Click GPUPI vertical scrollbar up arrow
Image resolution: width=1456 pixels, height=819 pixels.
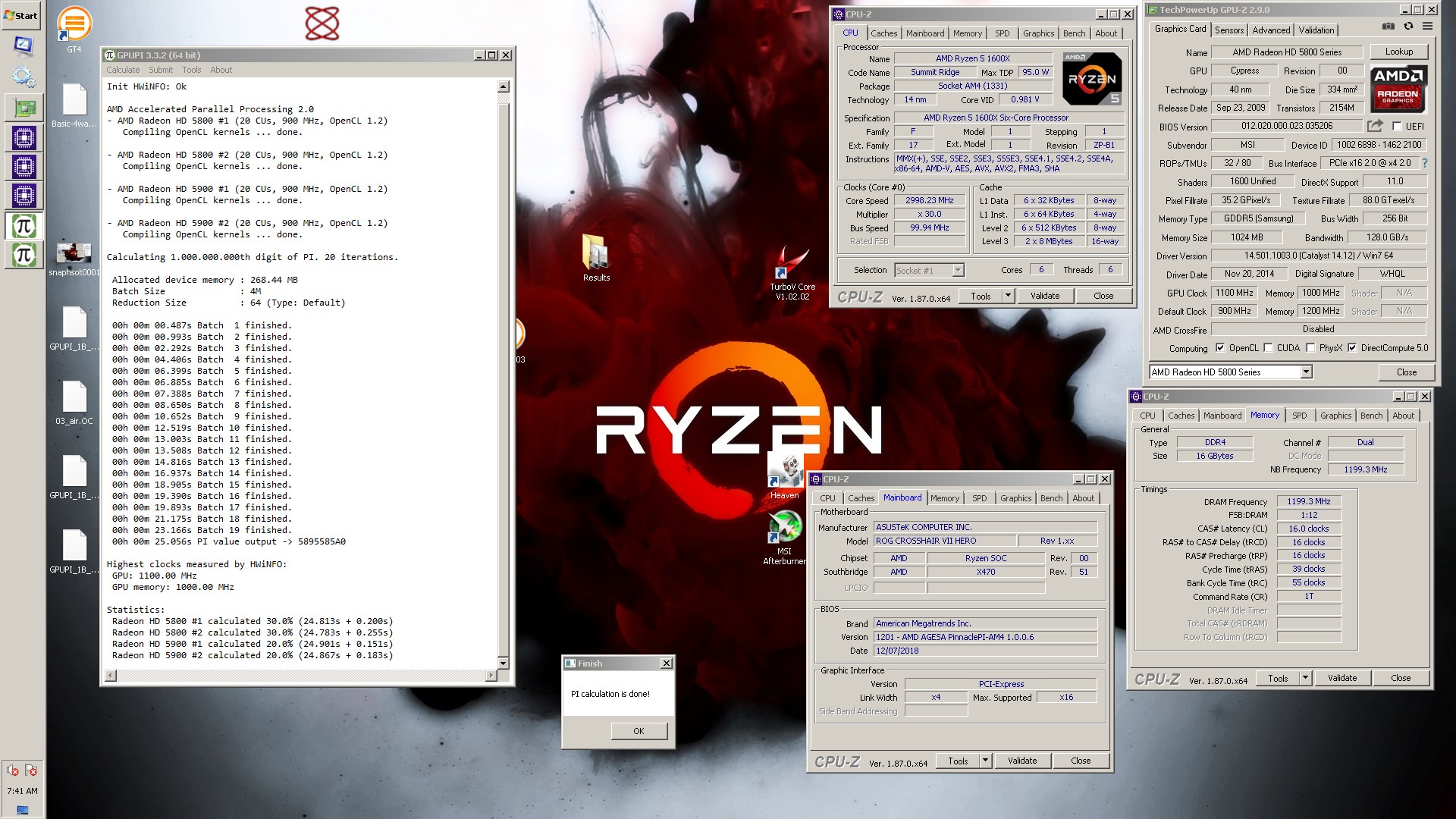503,86
